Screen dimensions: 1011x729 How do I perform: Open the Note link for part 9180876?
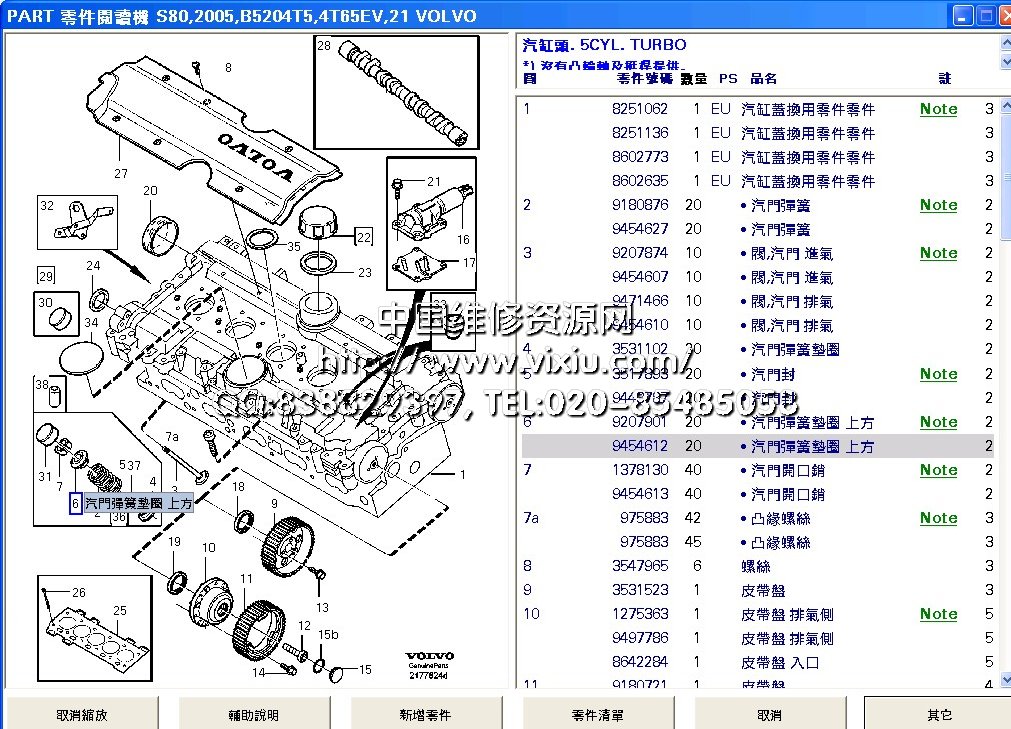(938, 205)
